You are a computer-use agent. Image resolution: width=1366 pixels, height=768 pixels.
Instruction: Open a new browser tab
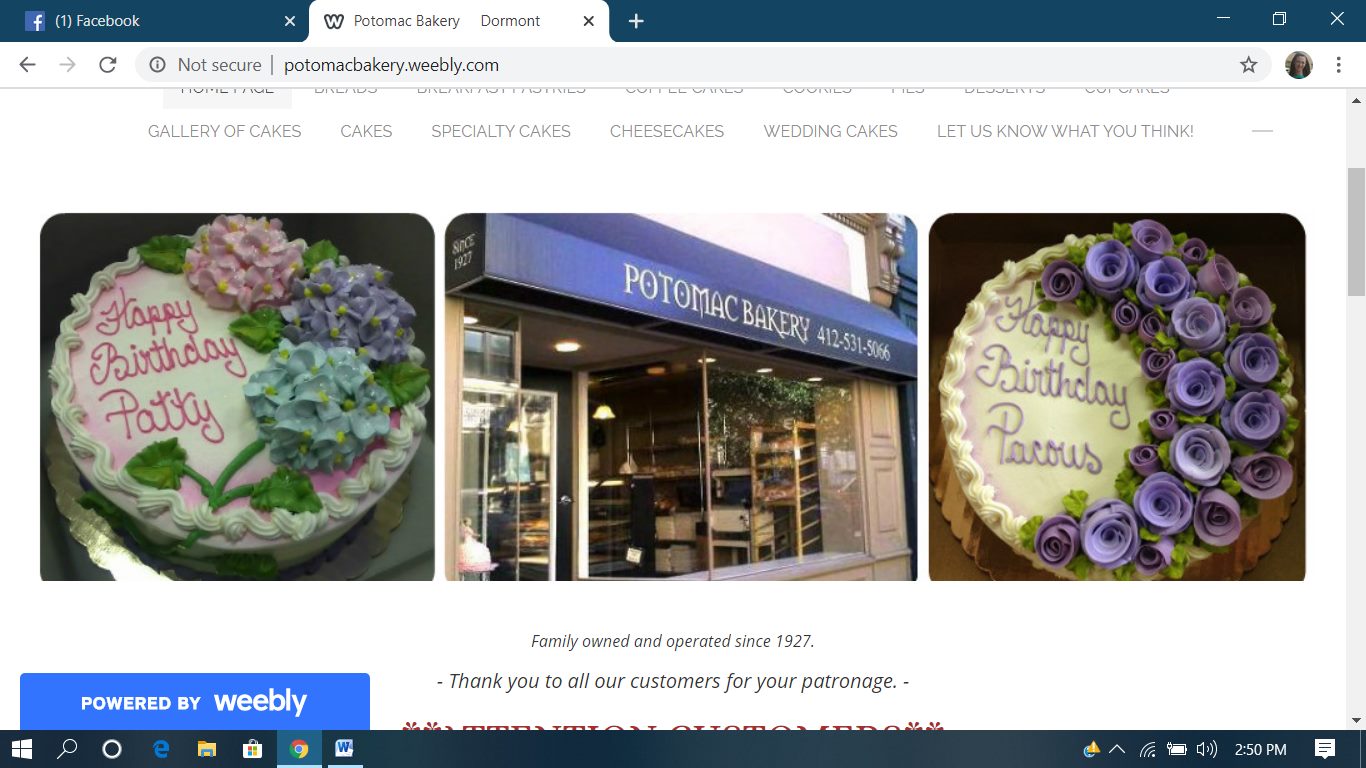636,21
